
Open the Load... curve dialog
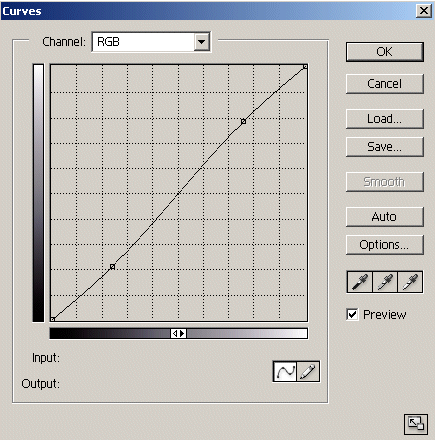click(x=385, y=119)
